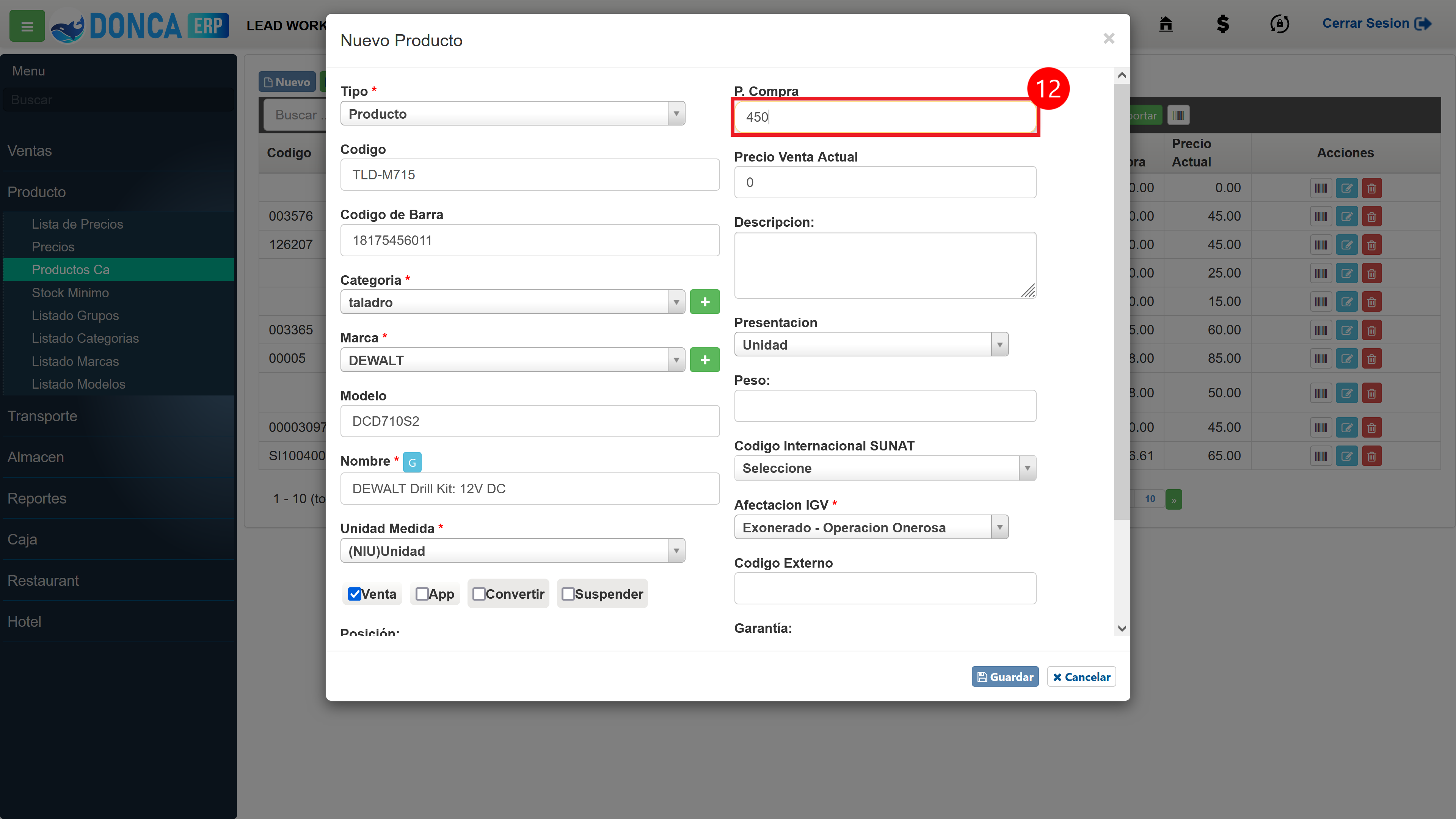
Task: Click the dialog scrollbar up arrow
Action: pyautogui.click(x=1122, y=75)
